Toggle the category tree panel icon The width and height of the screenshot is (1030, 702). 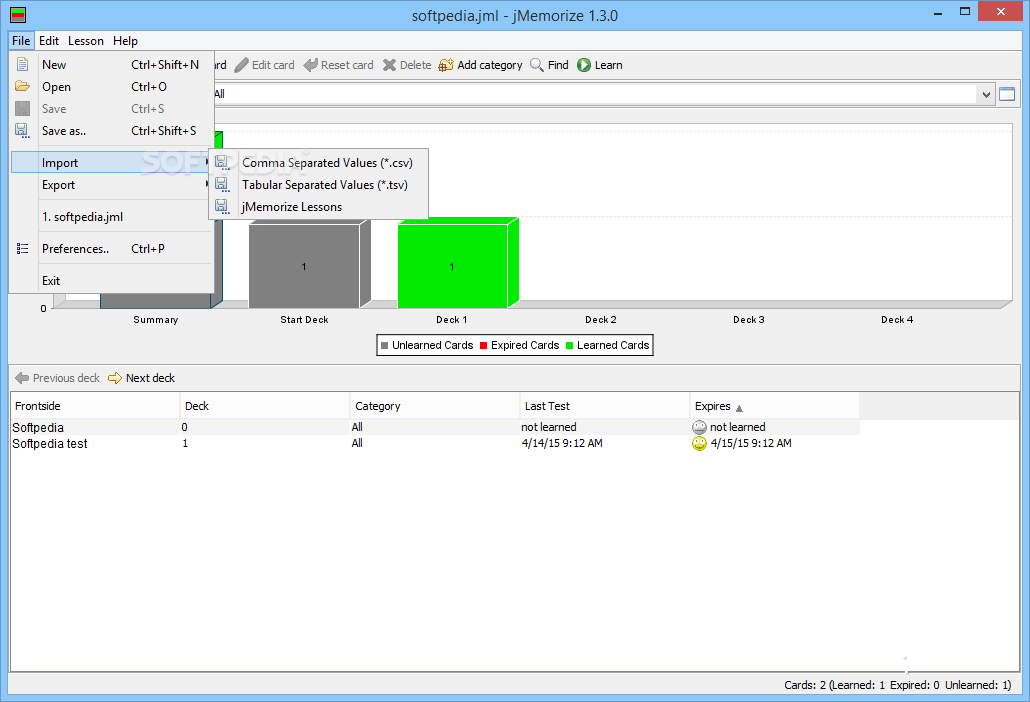pyautogui.click(x=1006, y=94)
